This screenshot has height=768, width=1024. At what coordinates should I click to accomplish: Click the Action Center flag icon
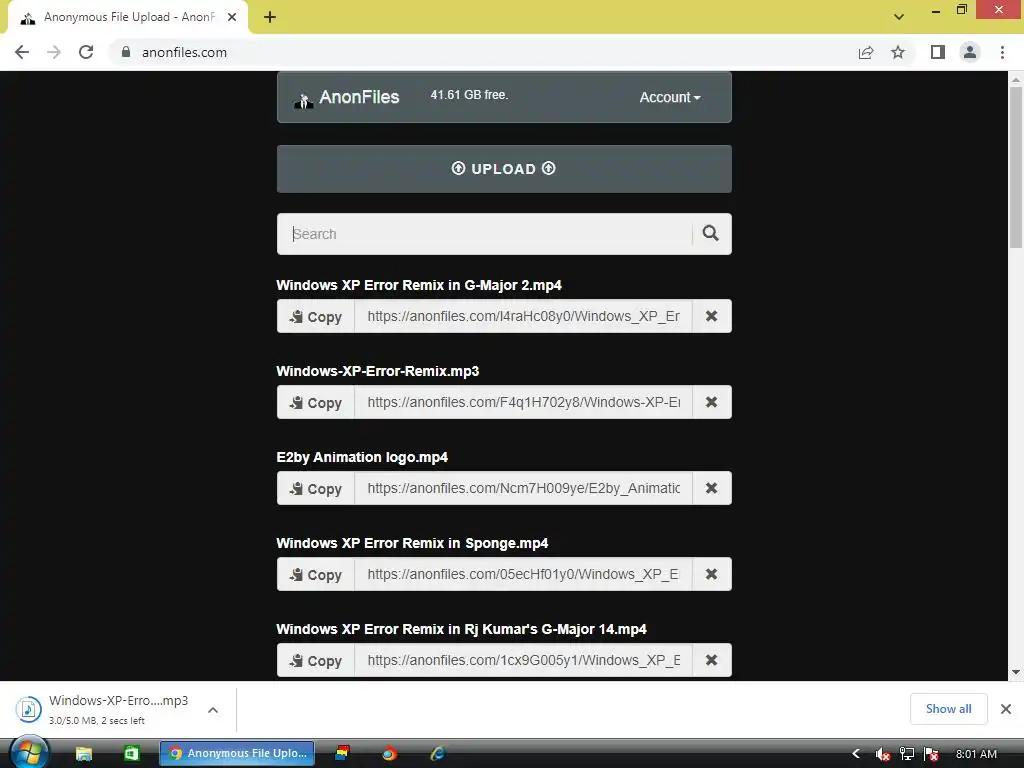tap(931, 754)
